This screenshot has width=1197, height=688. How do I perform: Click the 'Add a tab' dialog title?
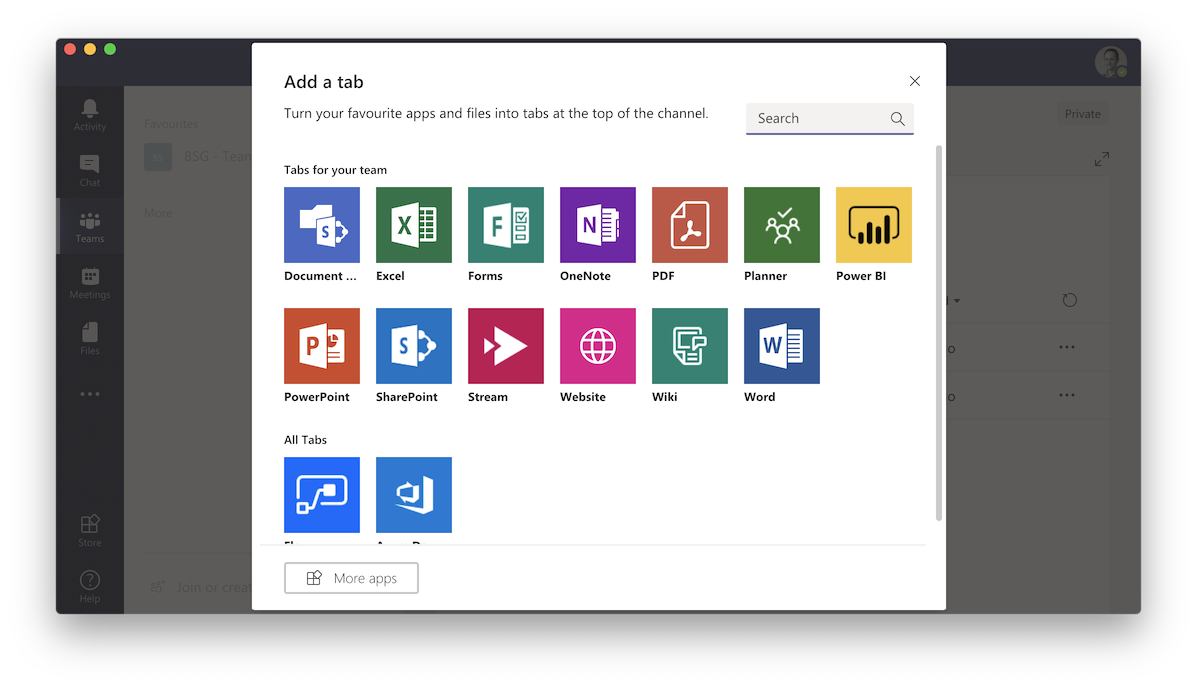[x=324, y=82]
